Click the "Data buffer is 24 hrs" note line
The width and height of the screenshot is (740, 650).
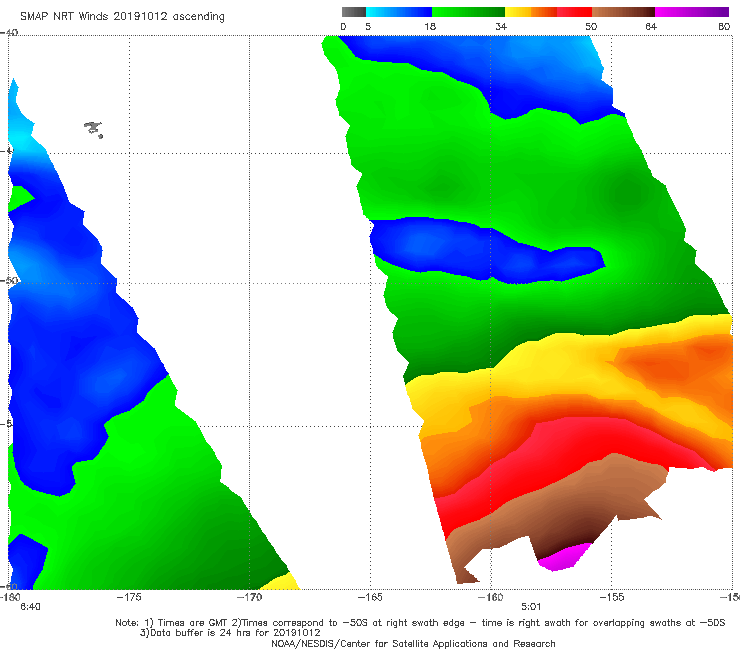click(x=230, y=633)
